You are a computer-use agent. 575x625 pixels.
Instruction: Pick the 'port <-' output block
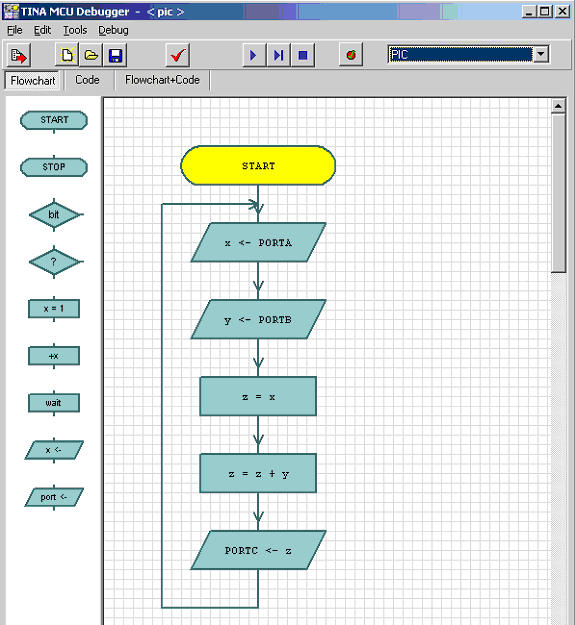pos(54,497)
